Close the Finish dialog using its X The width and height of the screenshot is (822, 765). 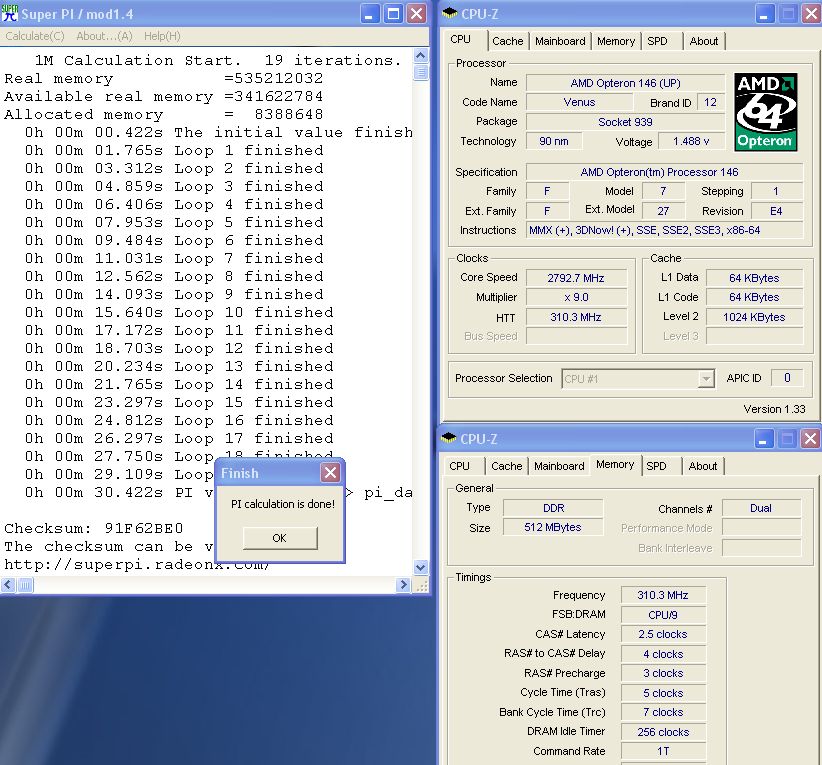(330, 473)
